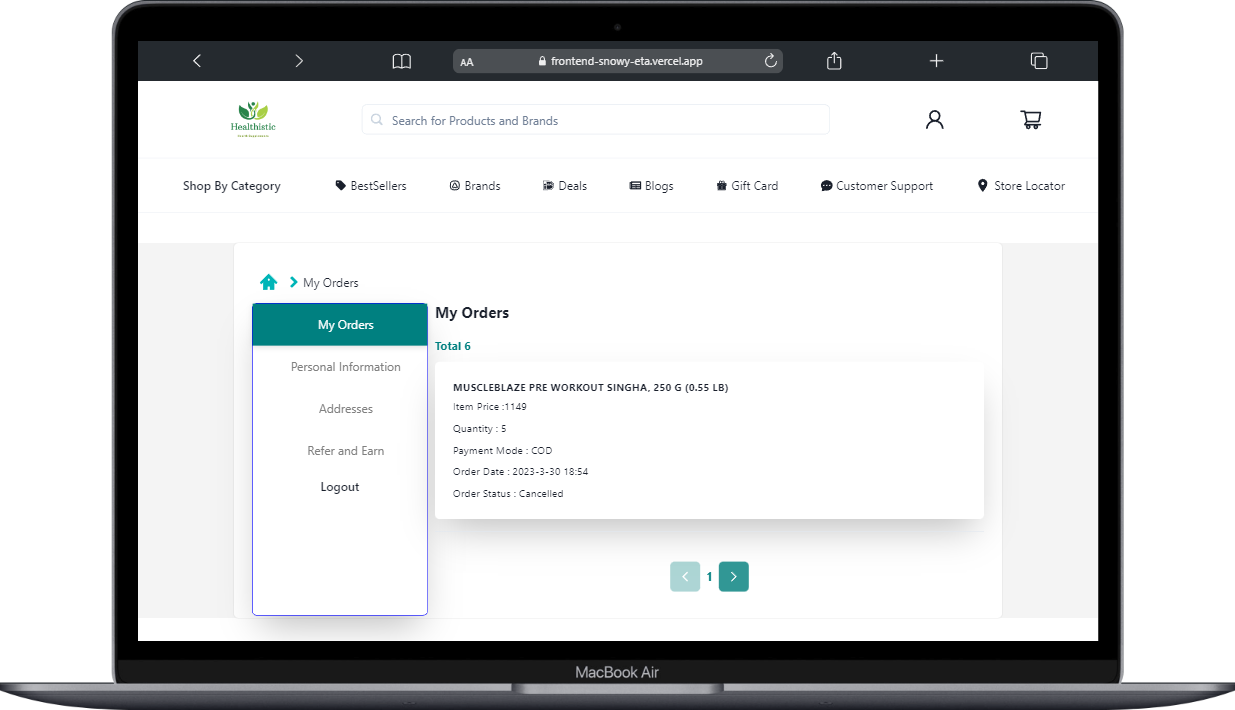1235x710 pixels.
Task: Open the Blogs menu item
Action: click(651, 186)
